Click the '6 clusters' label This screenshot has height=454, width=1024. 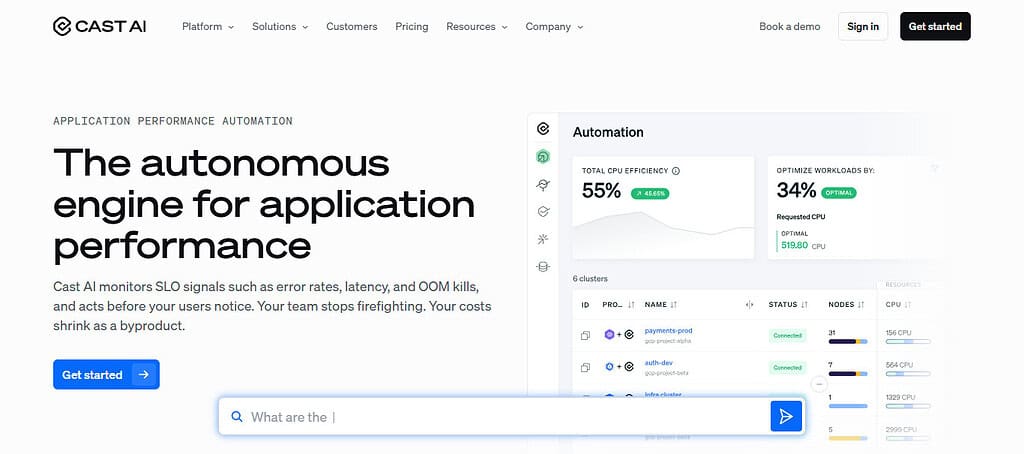(x=590, y=279)
